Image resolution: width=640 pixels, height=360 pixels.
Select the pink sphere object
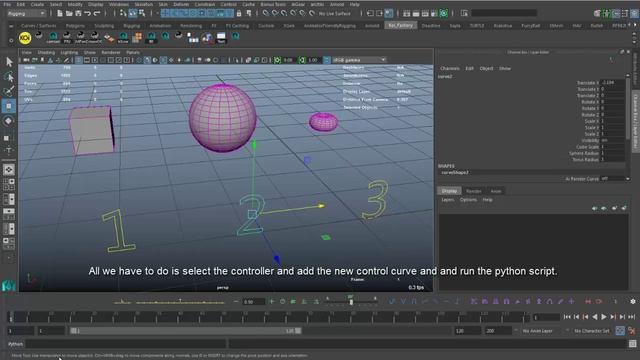coord(222,118)
